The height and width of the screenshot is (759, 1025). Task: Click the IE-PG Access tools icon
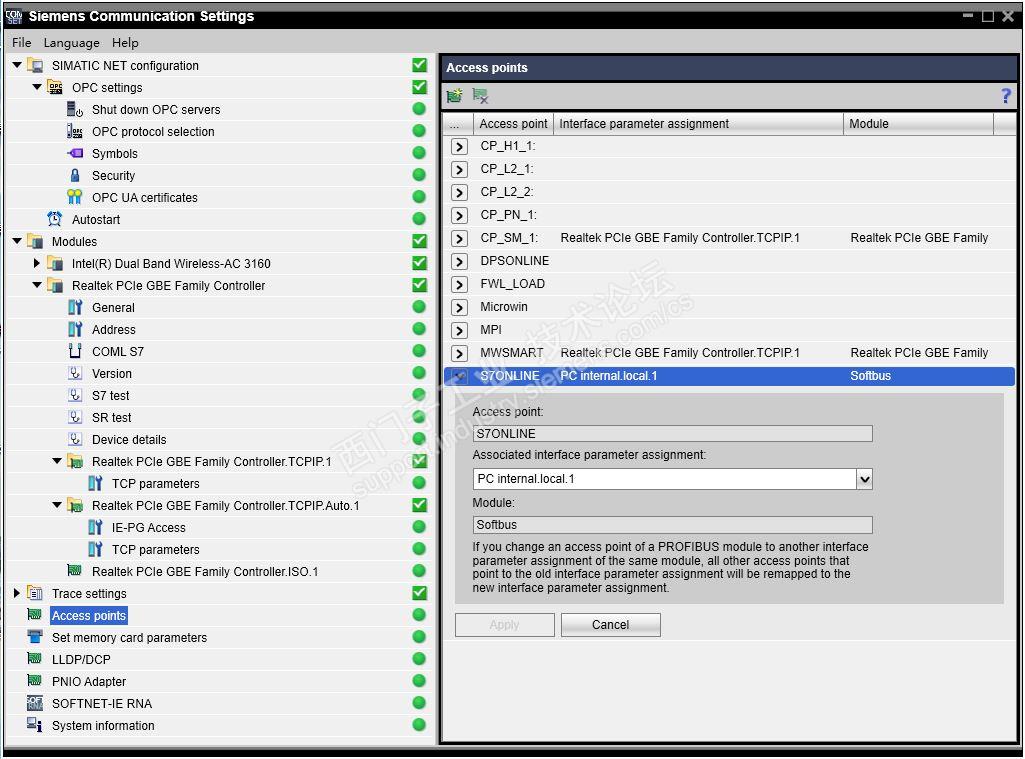pyautogui.click(x=95, y=527)
